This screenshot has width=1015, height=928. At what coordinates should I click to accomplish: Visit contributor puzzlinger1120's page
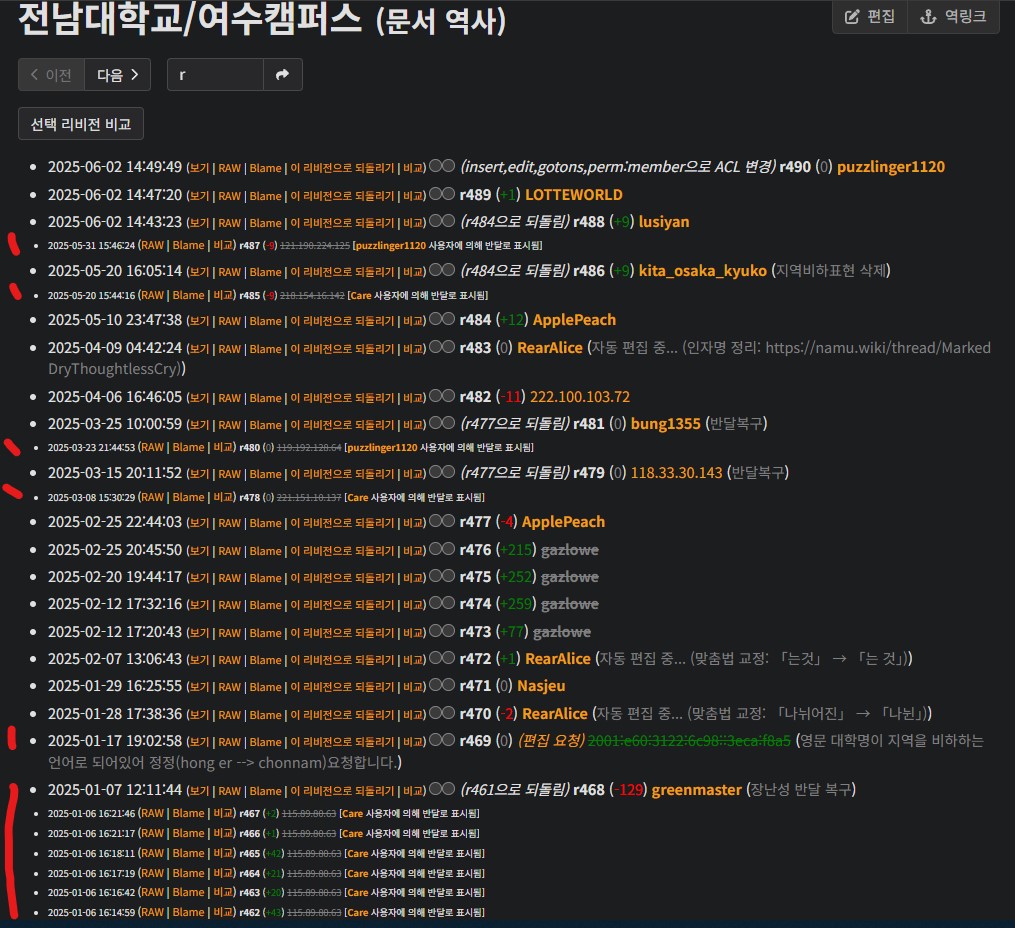pos(890,166)
